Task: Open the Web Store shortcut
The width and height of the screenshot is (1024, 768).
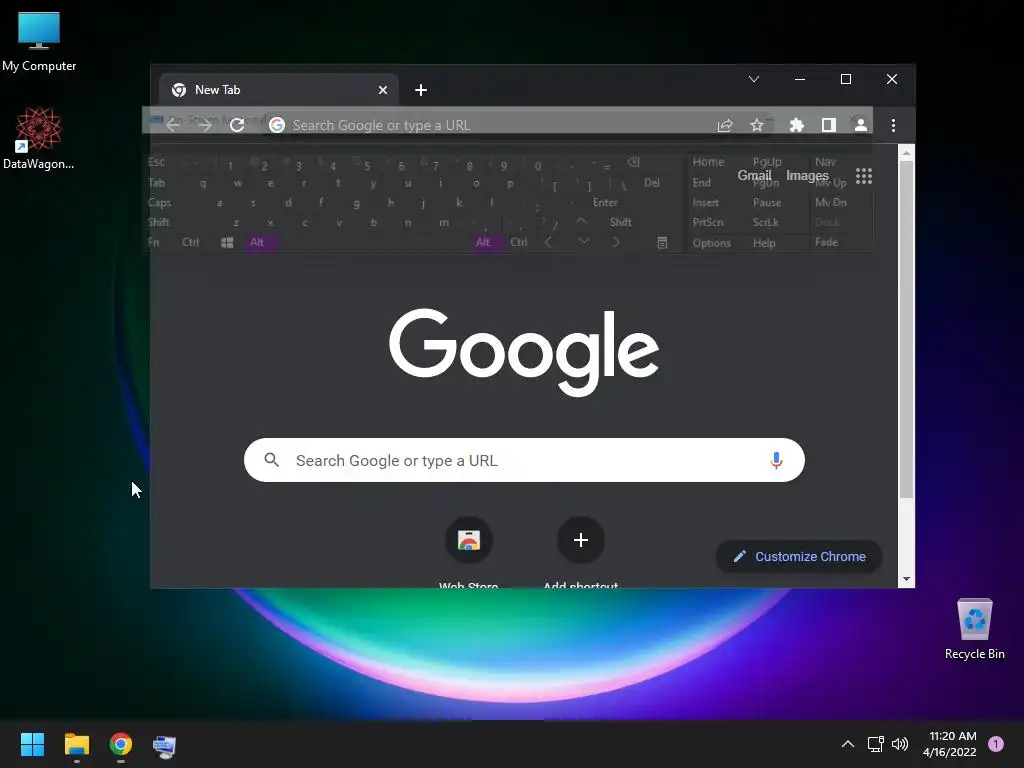Action: 469,540
